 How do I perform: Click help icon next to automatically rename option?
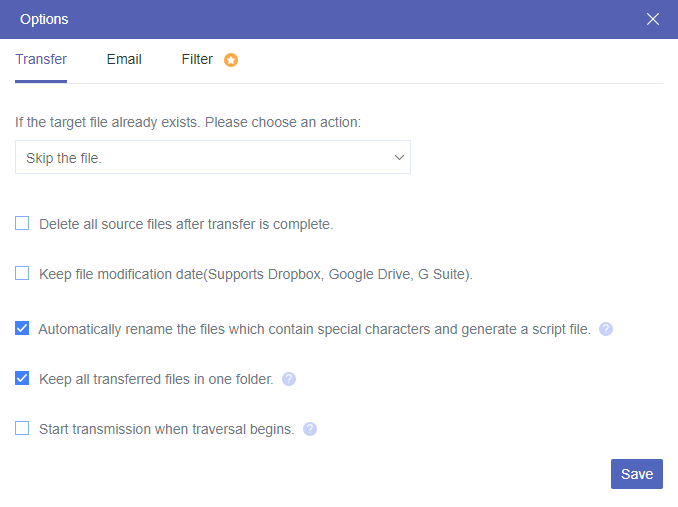click(x=606, y=329)
